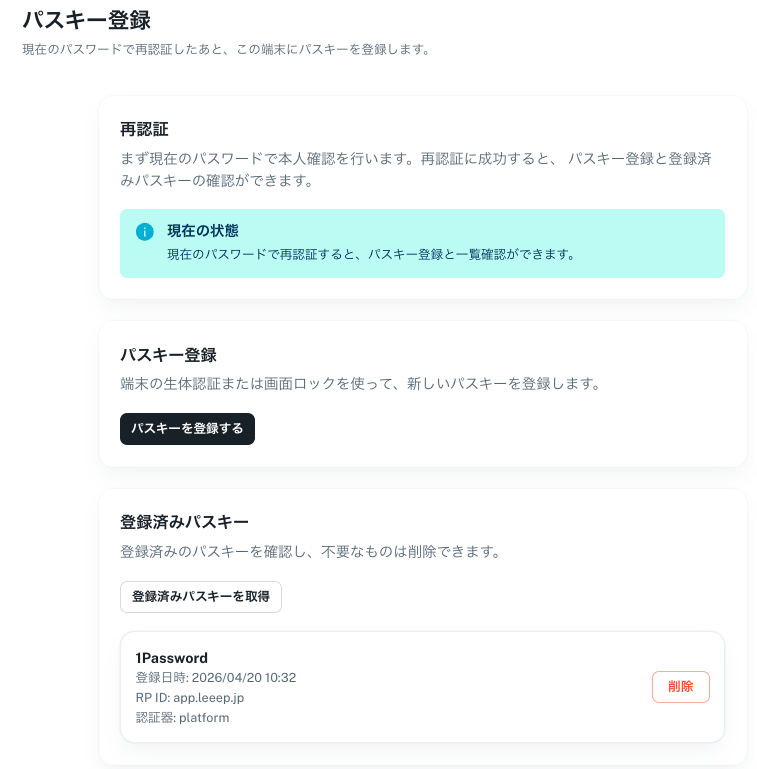Click the パスキー登録 page title
The image size is (757, 769).
point(87,20)
